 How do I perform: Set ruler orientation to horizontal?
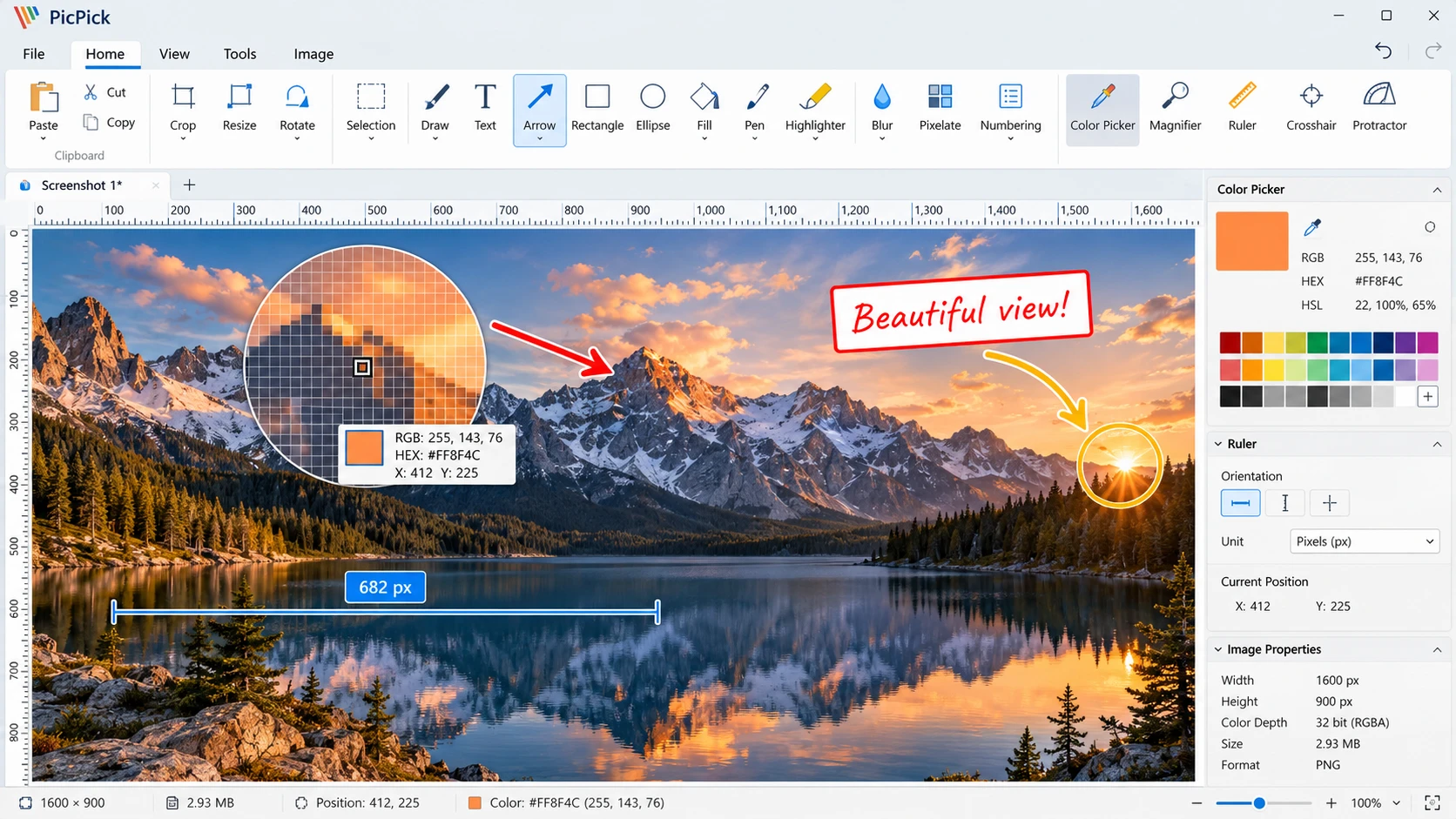1240,503
